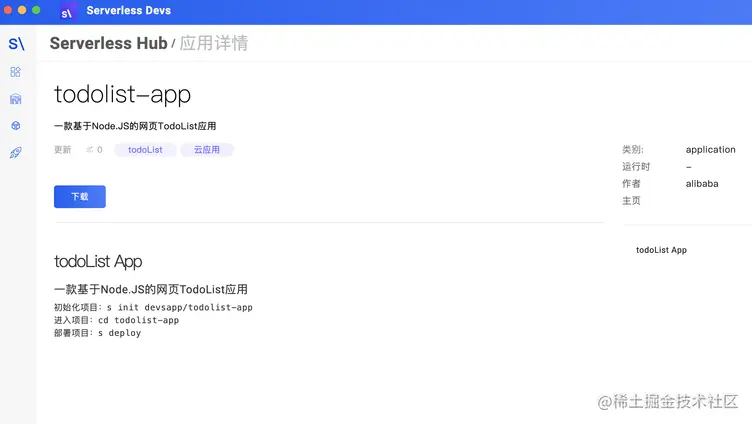This screenshot has height=424, width=752.
Task: Open the building-shaped sidebar icon
Action: tap(15, 99)
